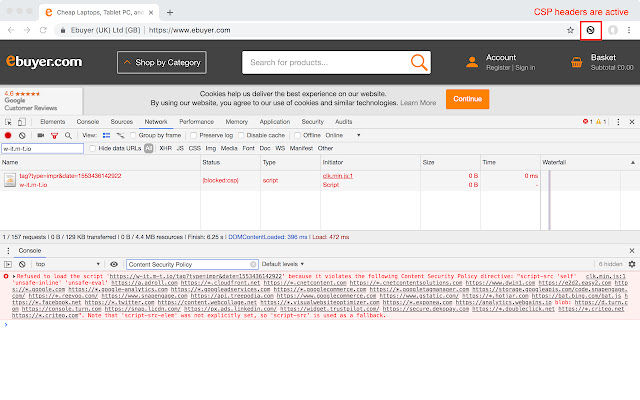Toggle the Disable cache checkbox
The width and height of the screenshot is (640, 400).
click(243, 135)
